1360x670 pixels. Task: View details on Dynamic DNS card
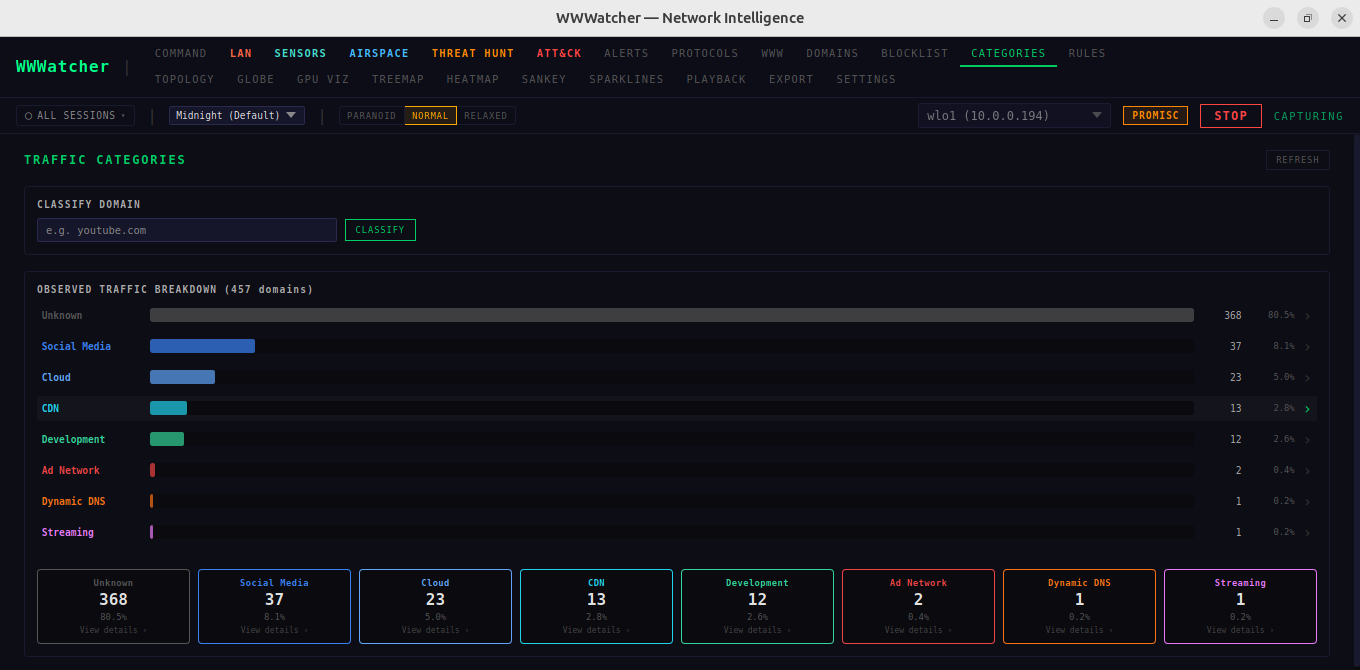click(1079, 630)
